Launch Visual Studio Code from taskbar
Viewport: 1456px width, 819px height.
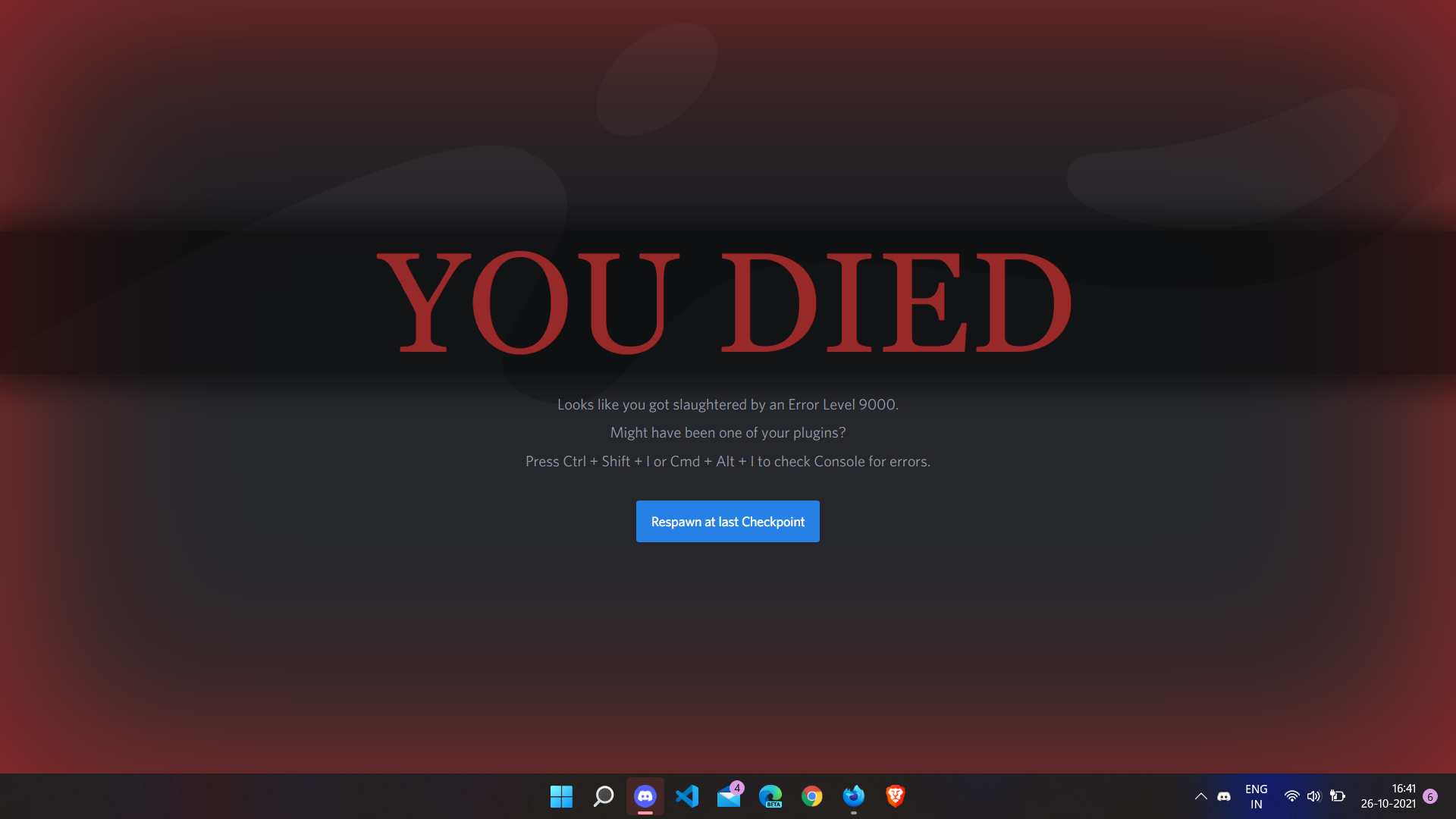click(687, 796)
